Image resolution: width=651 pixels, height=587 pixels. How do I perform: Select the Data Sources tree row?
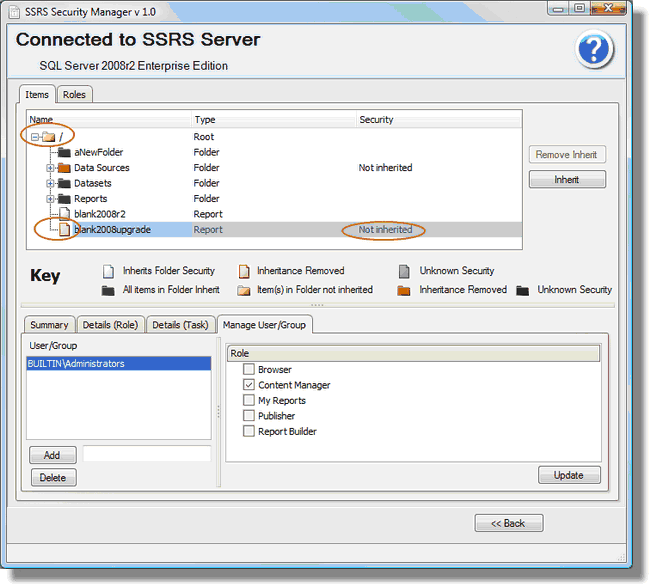click(274, 168)
